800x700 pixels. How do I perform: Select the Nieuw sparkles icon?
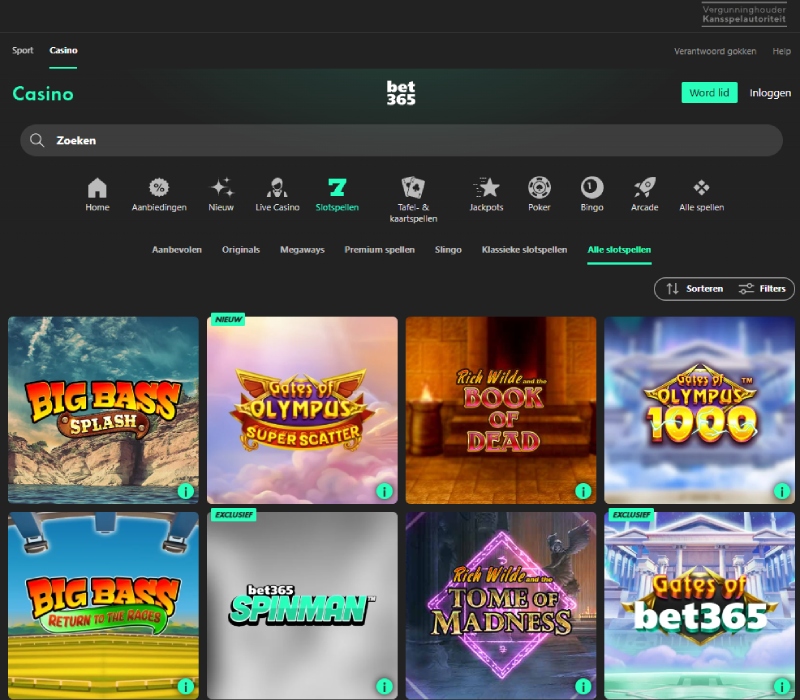[221, 188]
